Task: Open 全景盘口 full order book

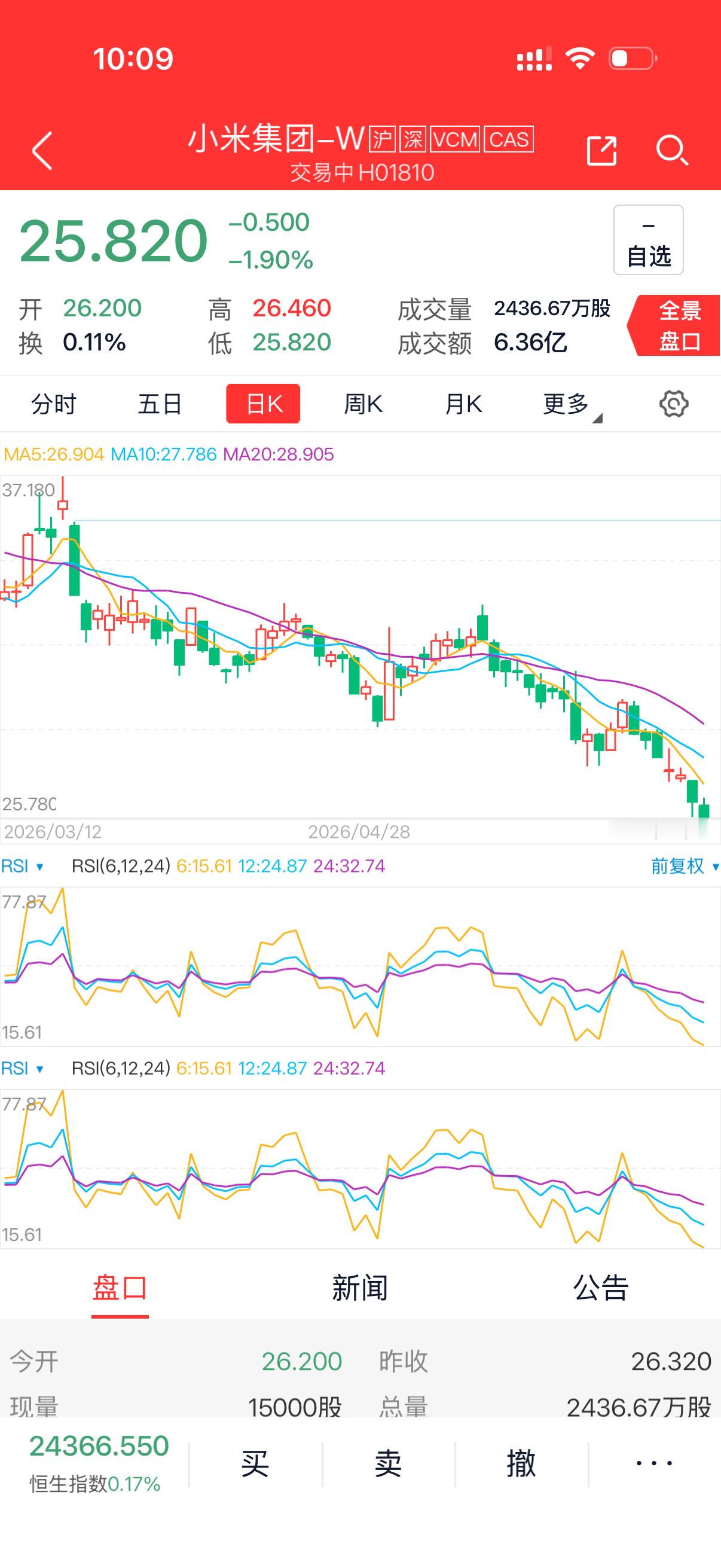Action: coord(674,326)
